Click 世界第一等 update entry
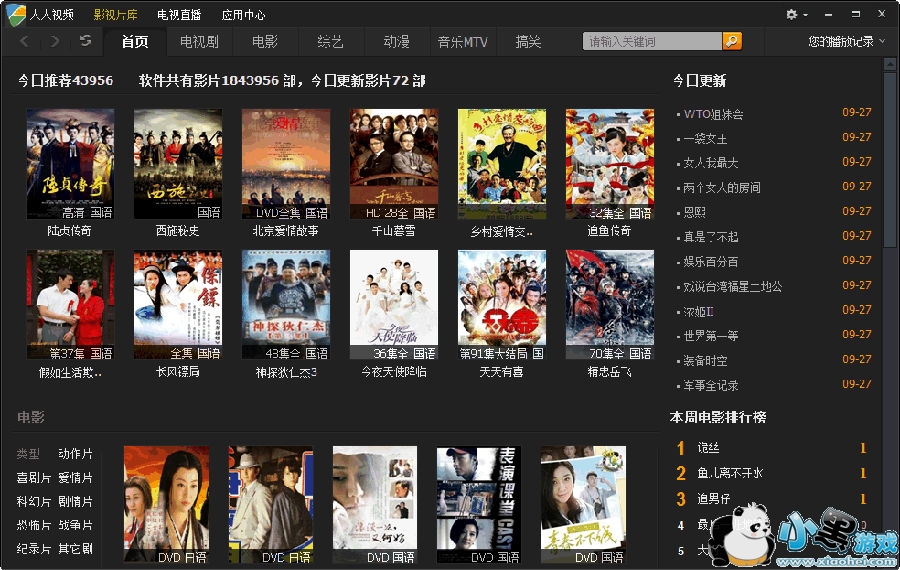This screenshot has width=900, height=570. pyautogui.click(x=711, y=336)
